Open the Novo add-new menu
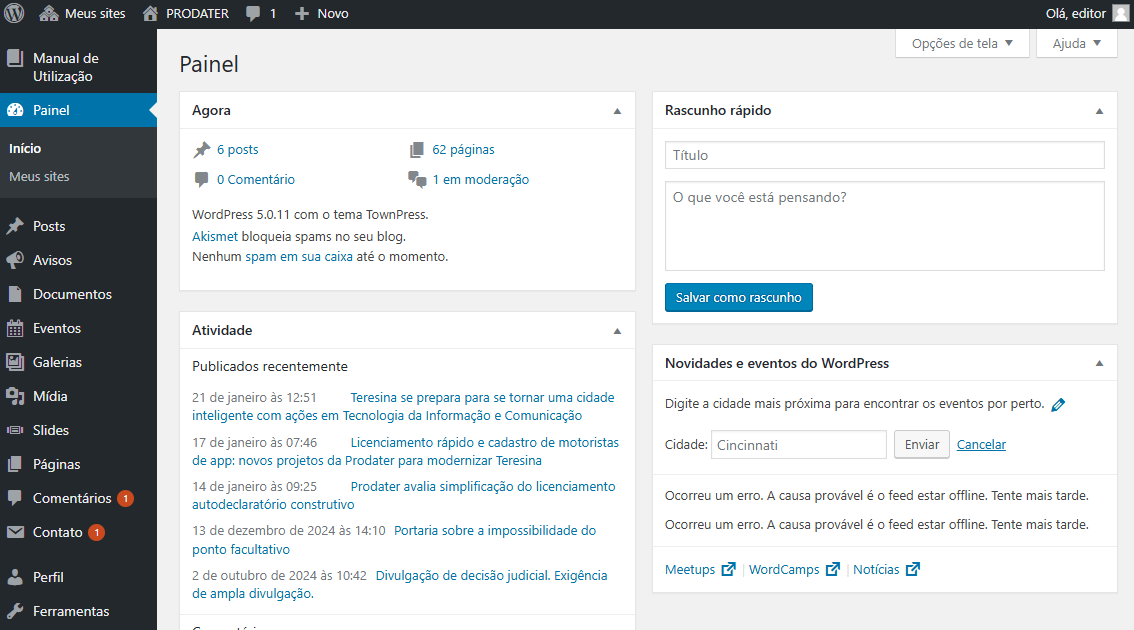The image size is (1134, 630). (322, 13)
